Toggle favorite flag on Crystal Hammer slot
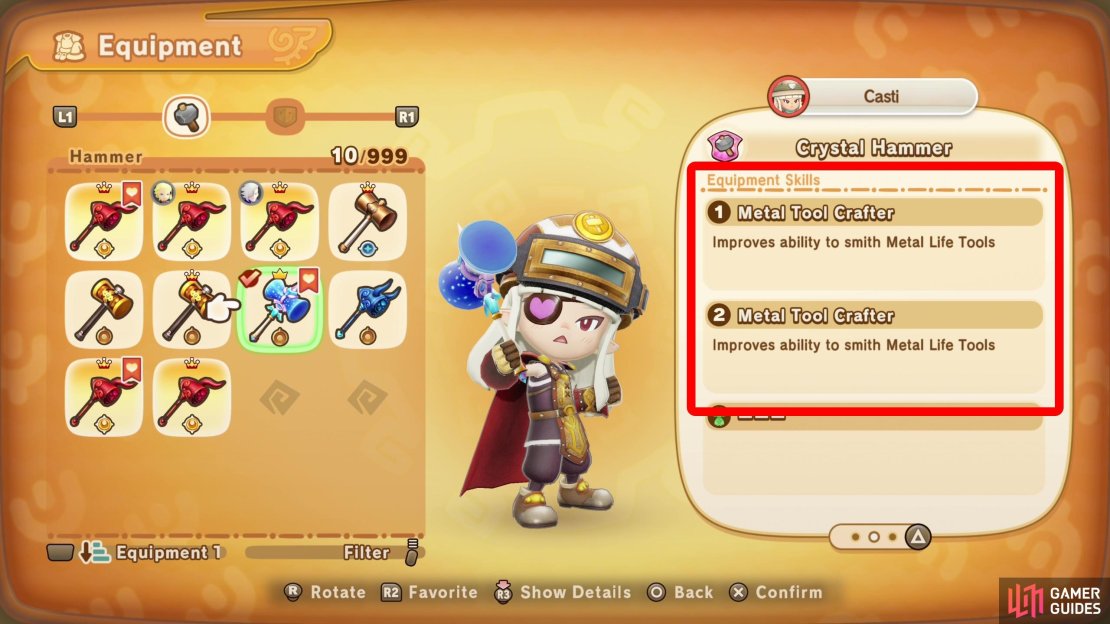1110x624 pixels. (x=309, y=280)
